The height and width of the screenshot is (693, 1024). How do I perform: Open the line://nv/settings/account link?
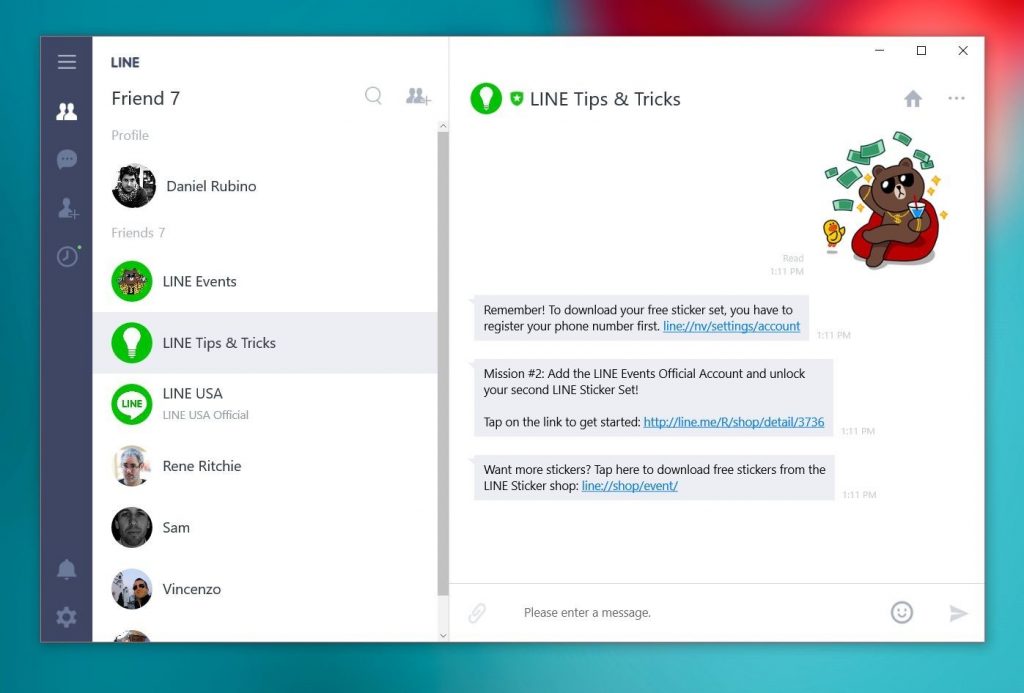tap(731, 326)
